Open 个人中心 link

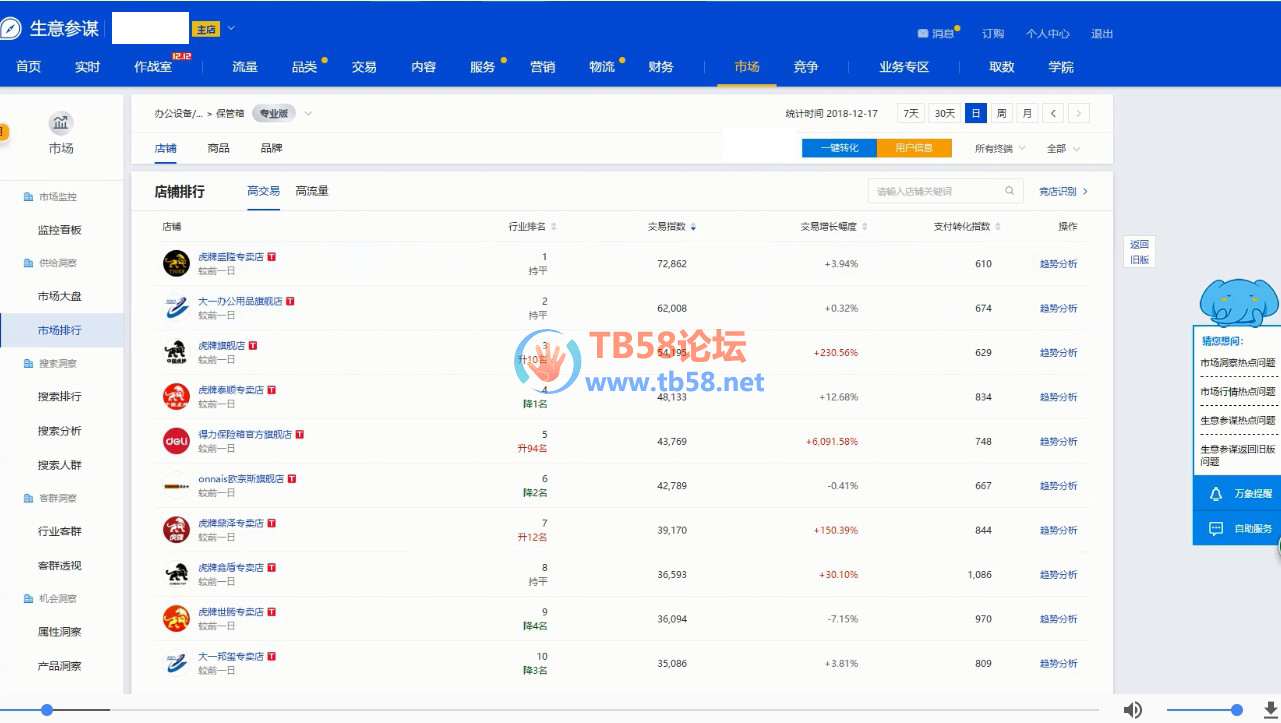1047,34
